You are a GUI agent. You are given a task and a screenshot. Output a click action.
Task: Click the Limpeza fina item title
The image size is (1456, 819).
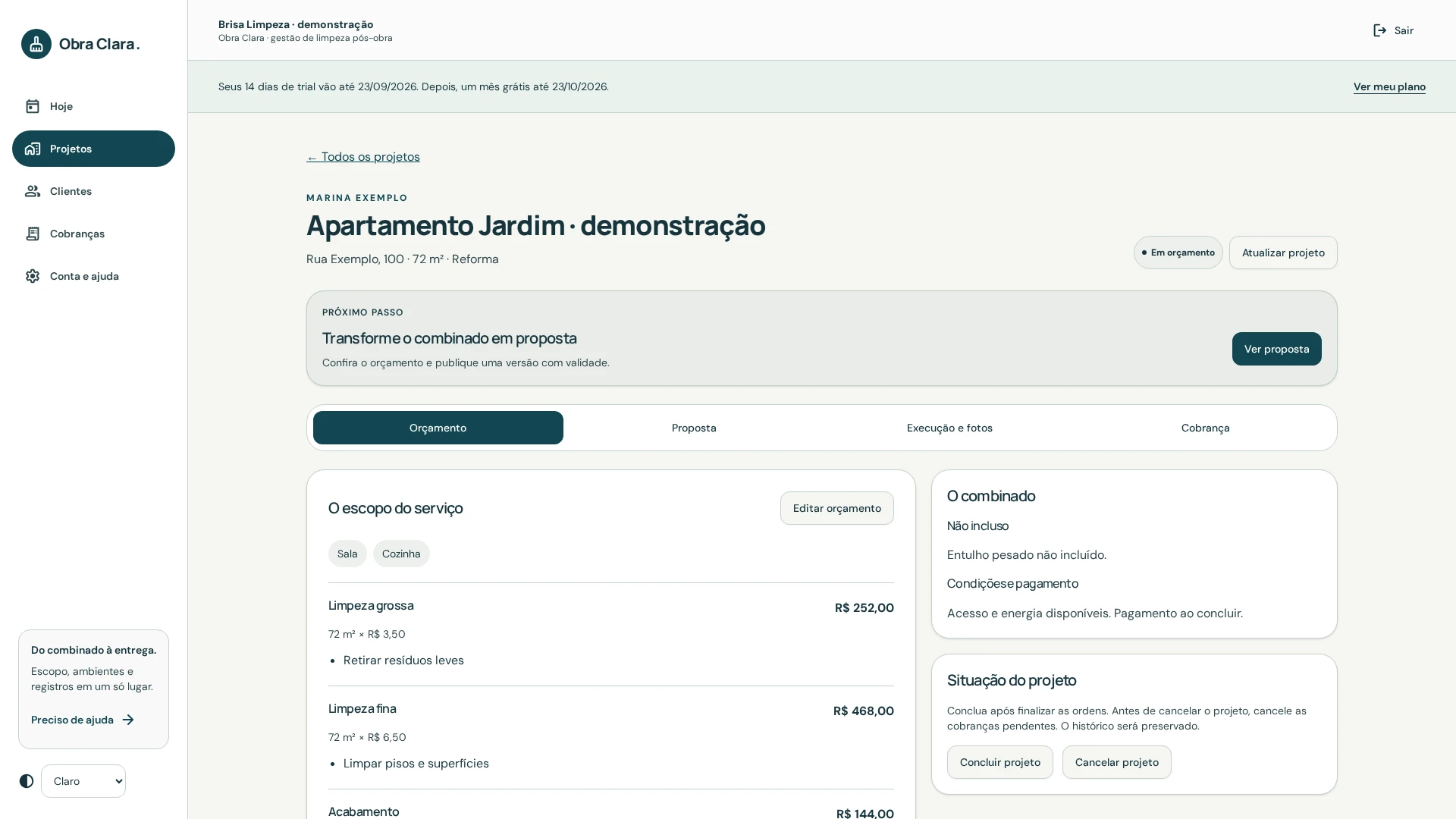(362, 708)
